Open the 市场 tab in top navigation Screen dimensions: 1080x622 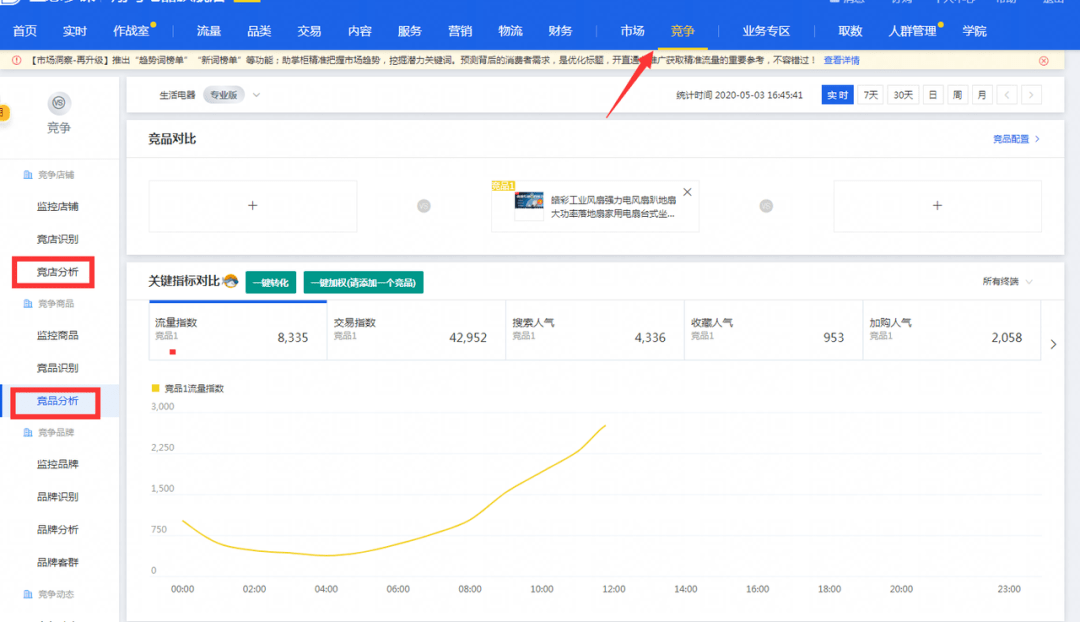tap(632, 31)
